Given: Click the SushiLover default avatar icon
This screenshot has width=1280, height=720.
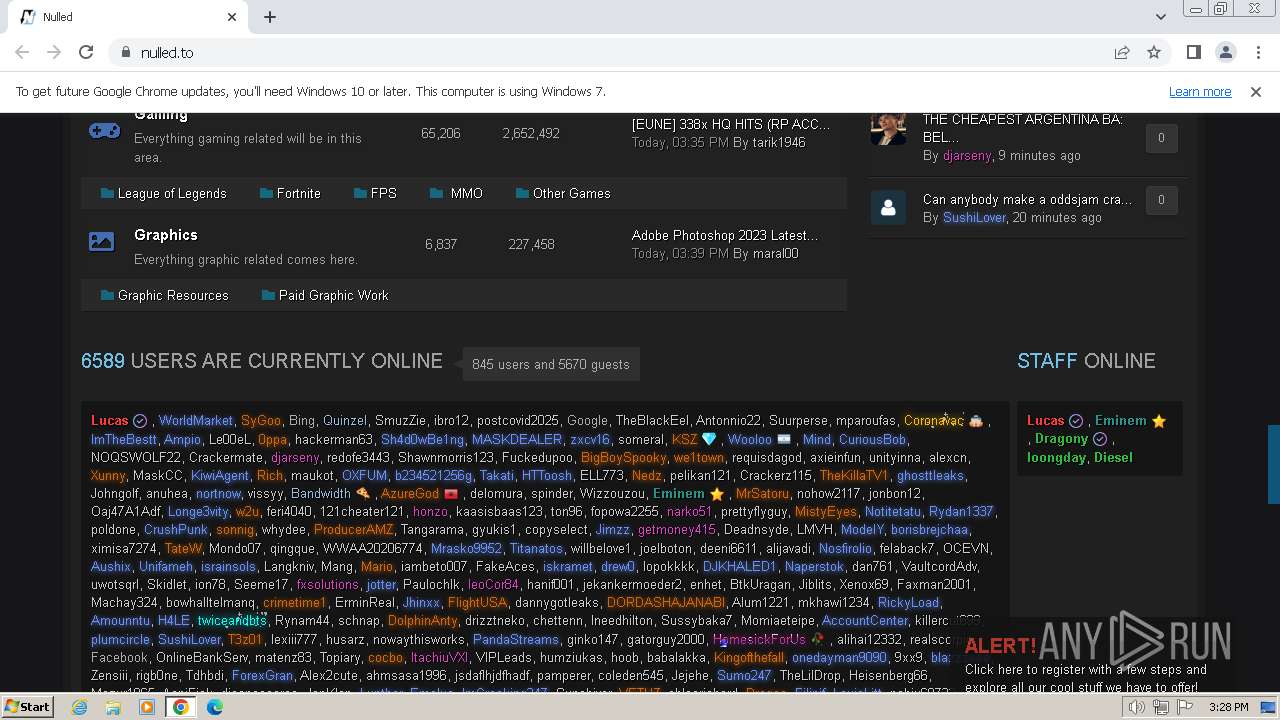Looking at the screenshot, I should pos(888,208).
